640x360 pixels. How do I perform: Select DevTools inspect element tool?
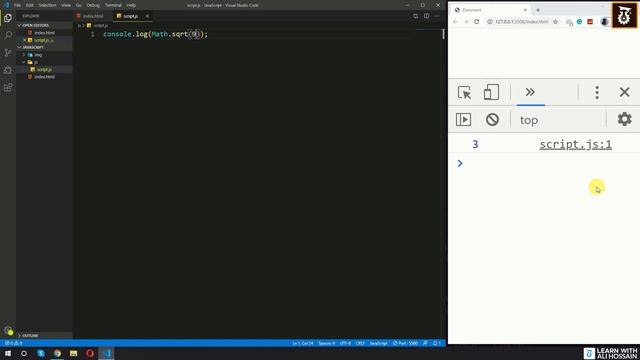click(x=464, y=92)
